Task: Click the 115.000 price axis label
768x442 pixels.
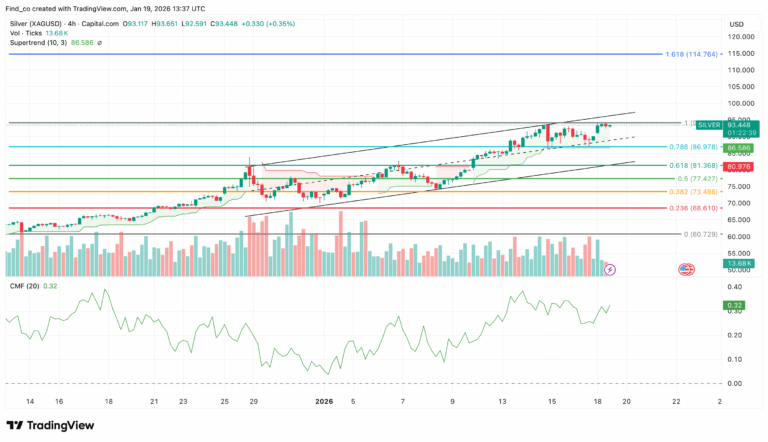Action: [741, 53]
